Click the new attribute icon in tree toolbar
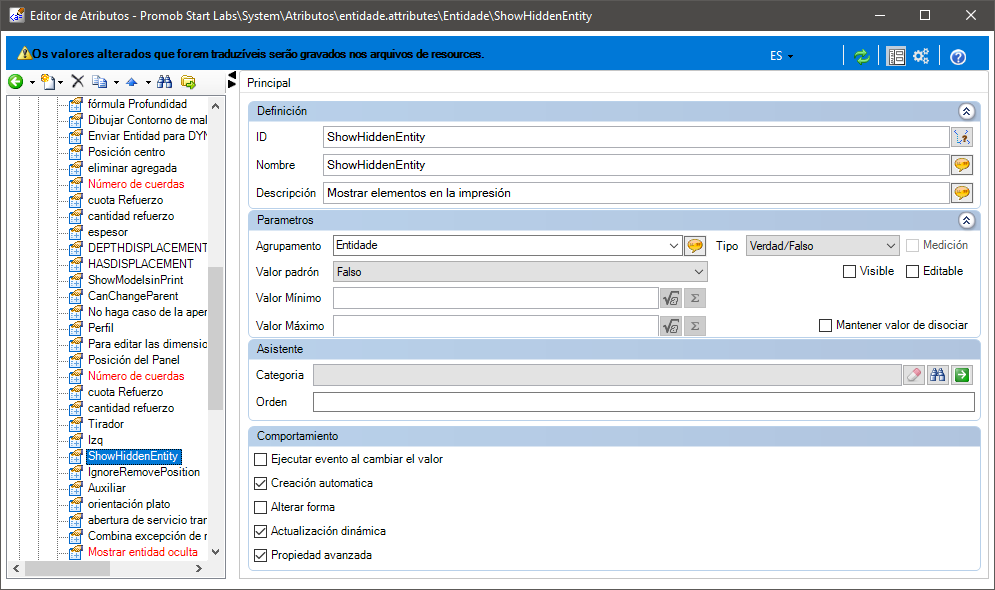Image resolution: width=995 pixels, height=590 pixels. coord(48,82)
